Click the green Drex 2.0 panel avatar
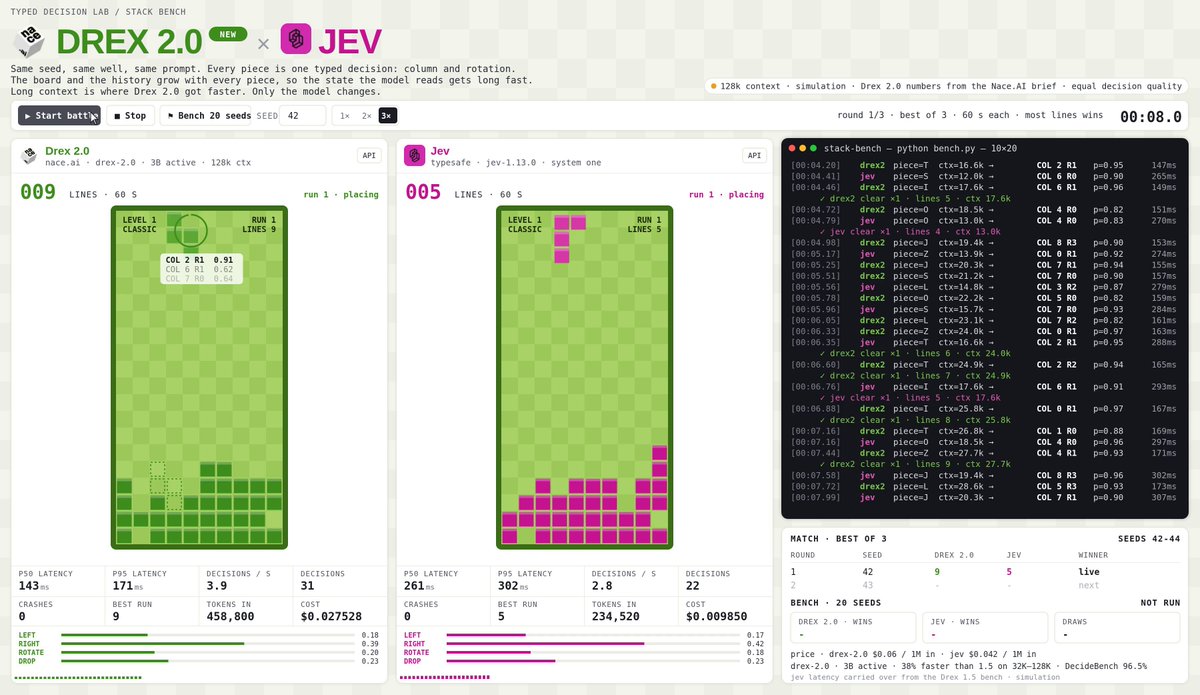Viewport: 1200px width, 695px height. pos(29,155)
